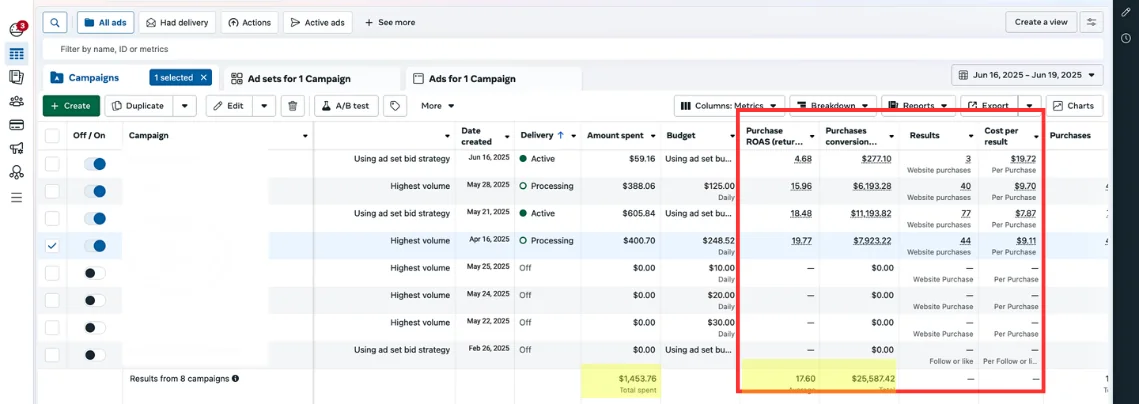This screenshot has width=1139, height=404.
Task: Open the Audiences people icon in sidebar
Action: (17, 101)
